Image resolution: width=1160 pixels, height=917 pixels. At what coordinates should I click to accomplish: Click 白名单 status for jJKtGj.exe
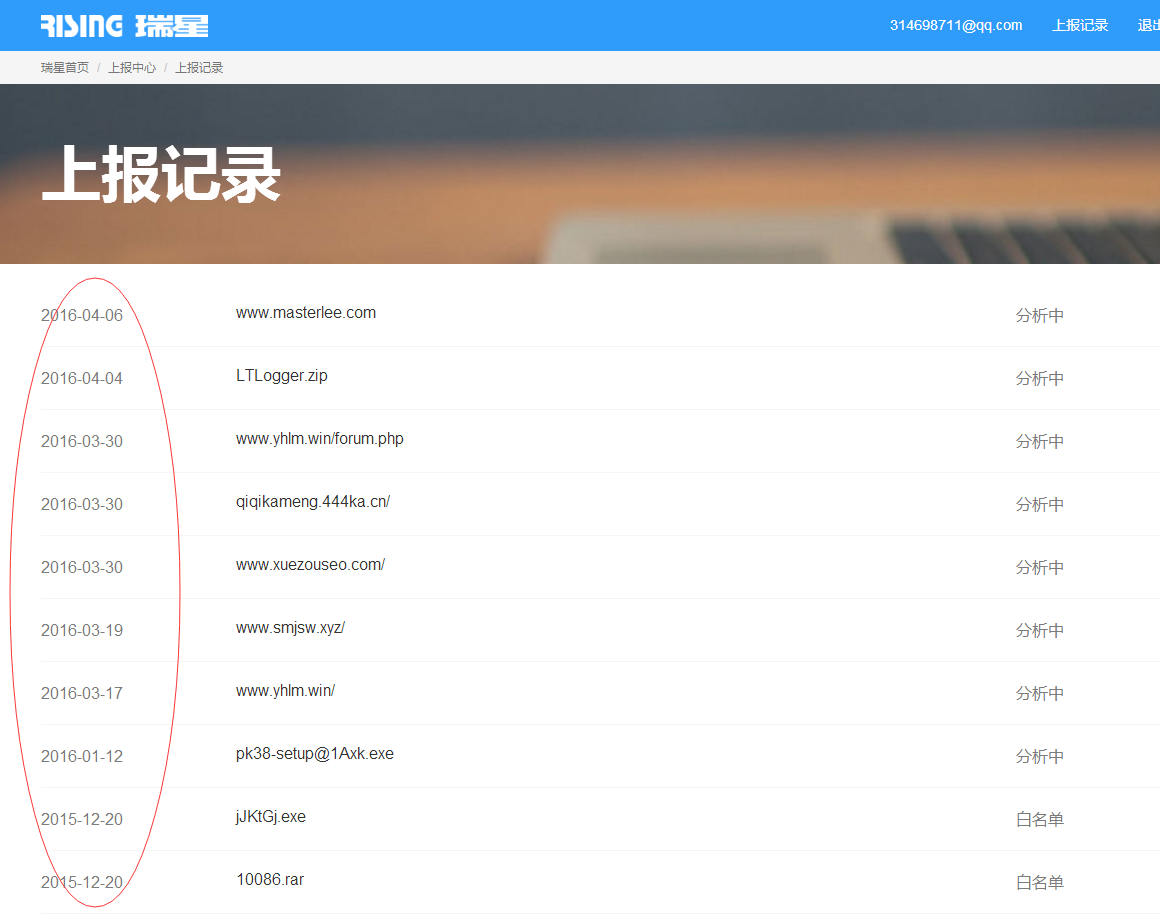[x=1039, y=819]
